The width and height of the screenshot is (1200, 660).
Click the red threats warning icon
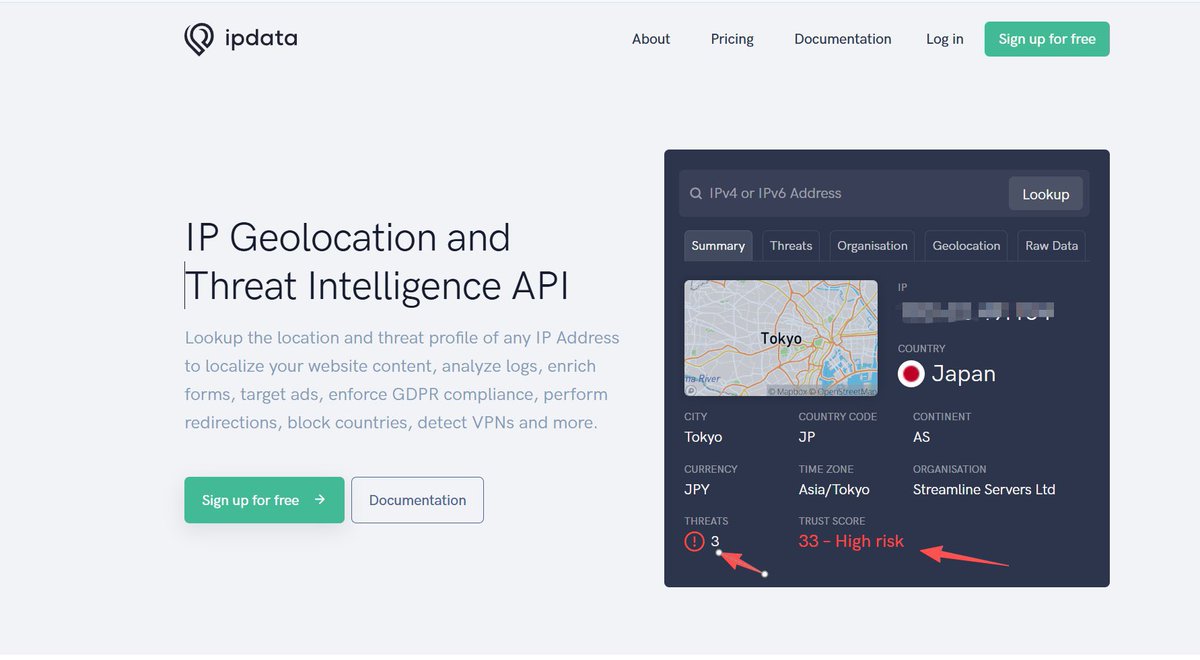click(x=694, y=542)
